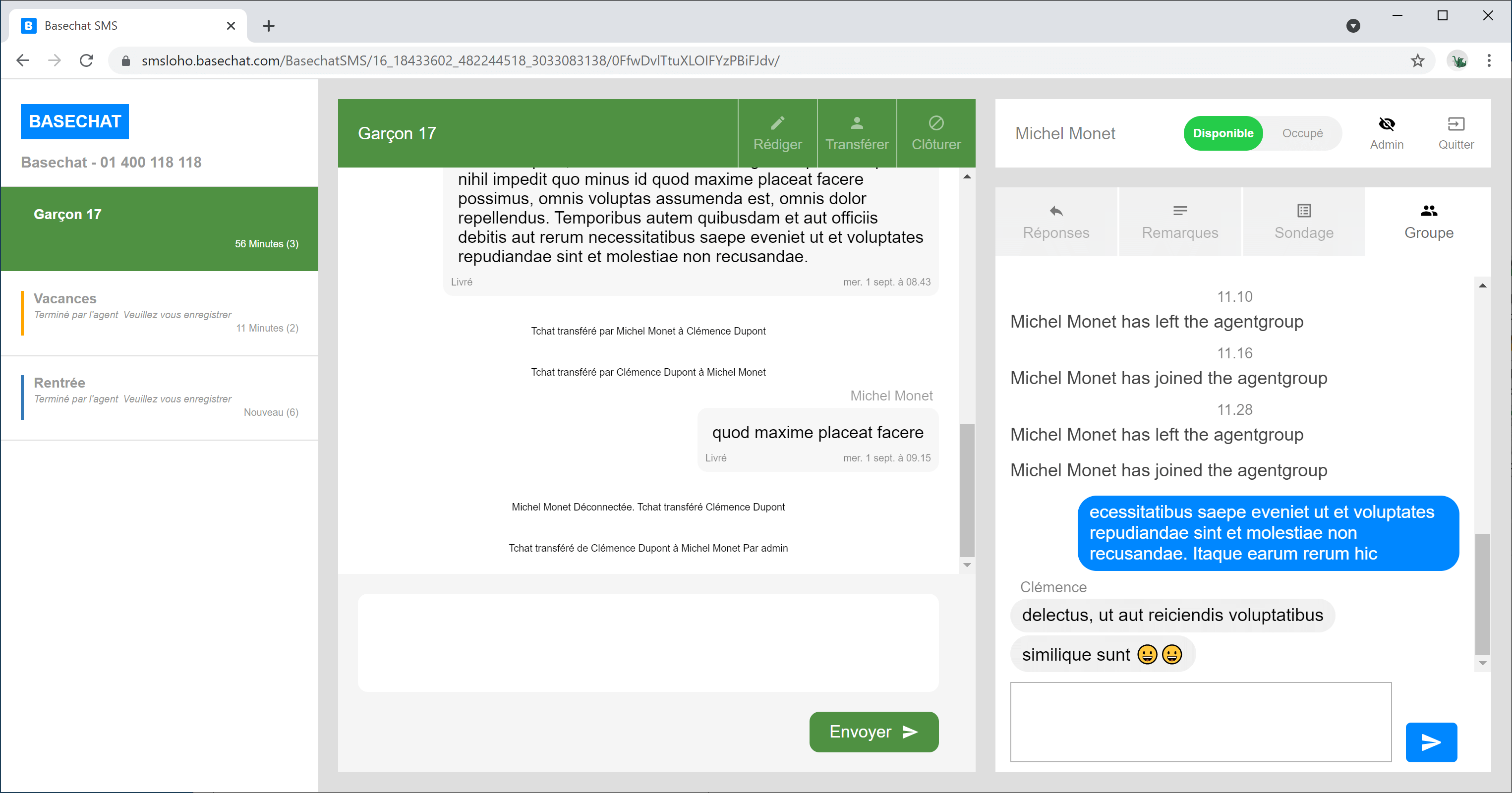Click the Transférer person icon
This screenshot has width=1512, height=793.
coord(856,123)
